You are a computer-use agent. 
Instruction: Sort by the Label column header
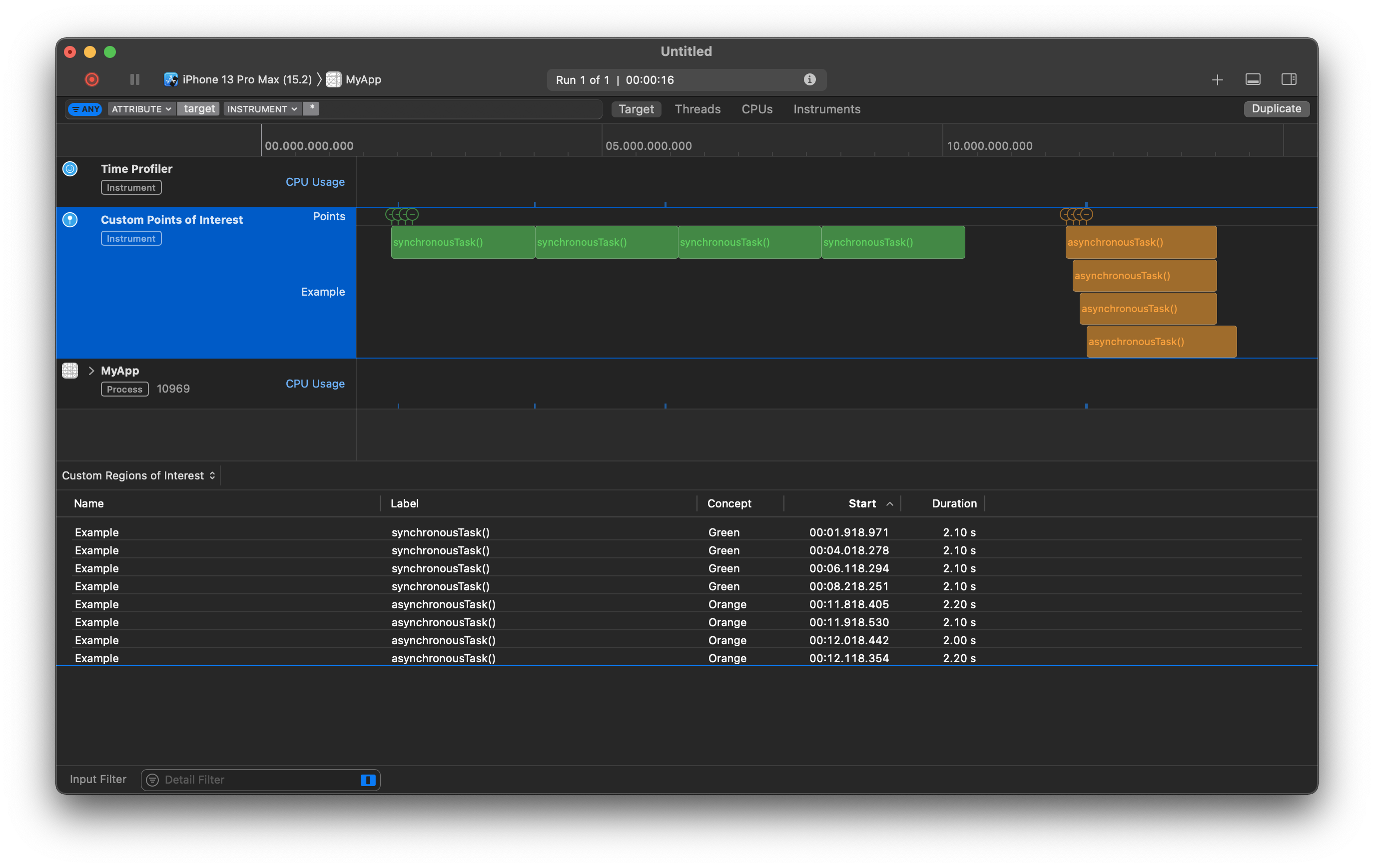click(405, 503)
